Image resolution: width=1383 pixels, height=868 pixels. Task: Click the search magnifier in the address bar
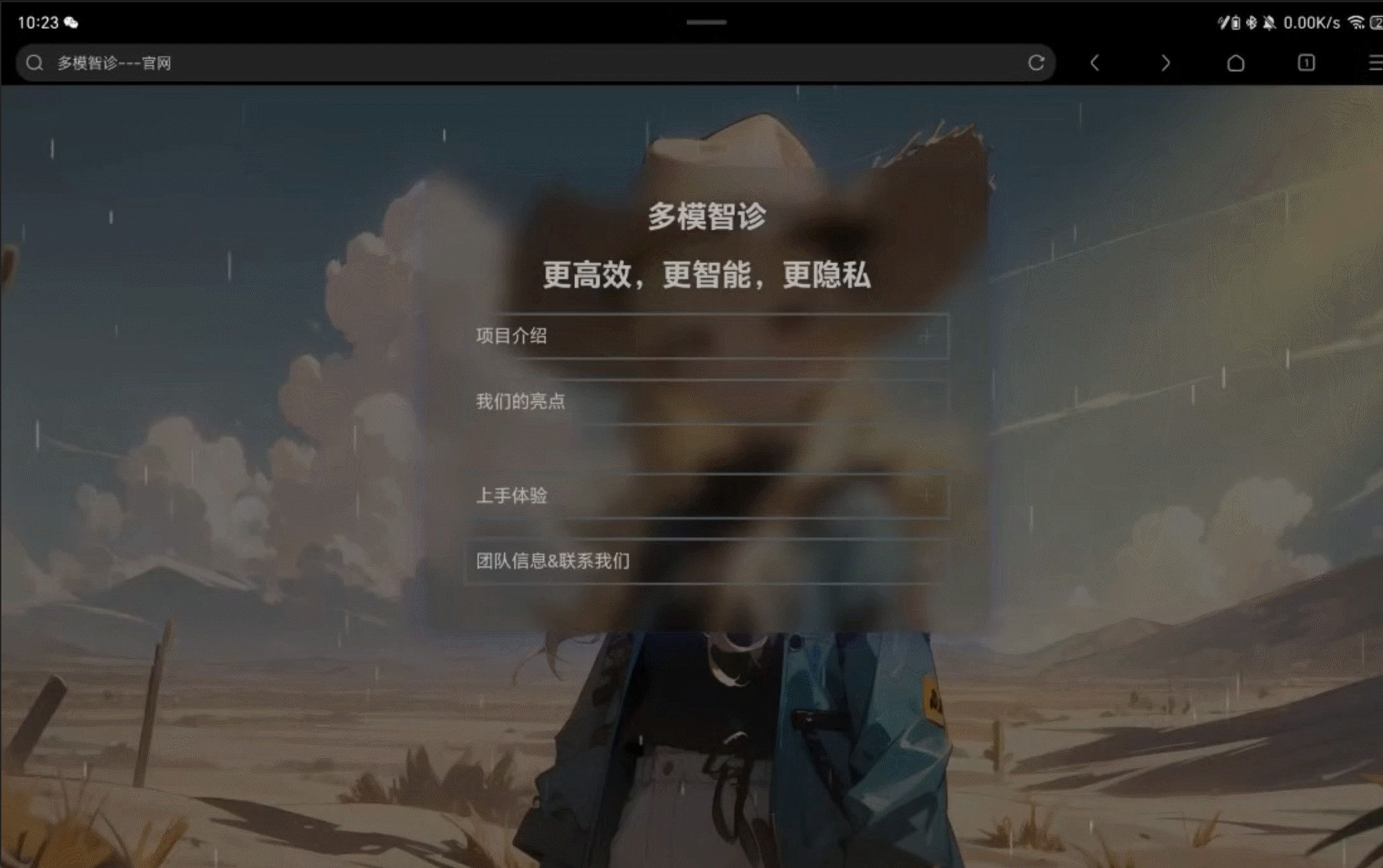pos(34,62)
